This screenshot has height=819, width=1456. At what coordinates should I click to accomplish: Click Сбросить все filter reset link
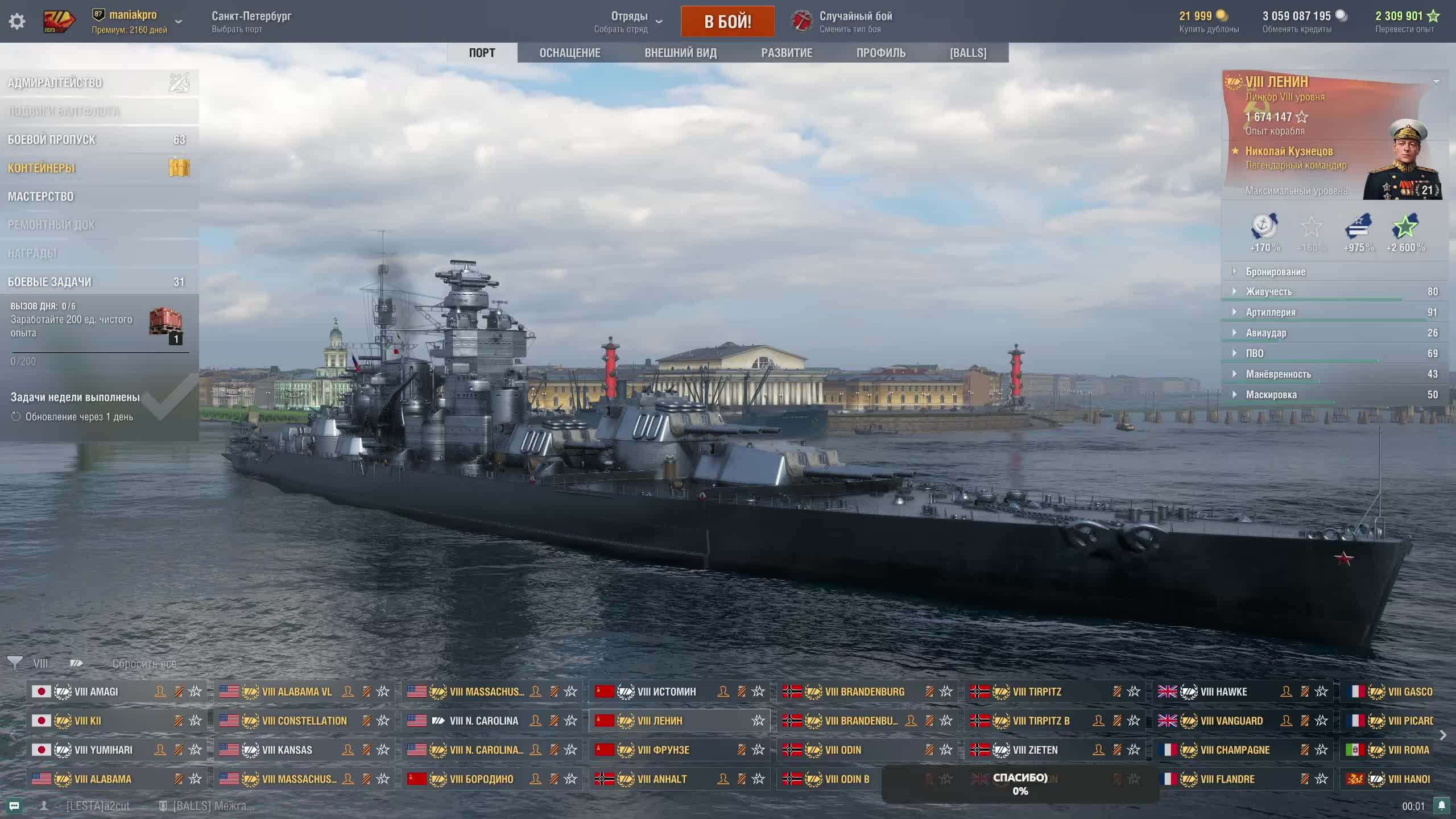coord(144,664)
